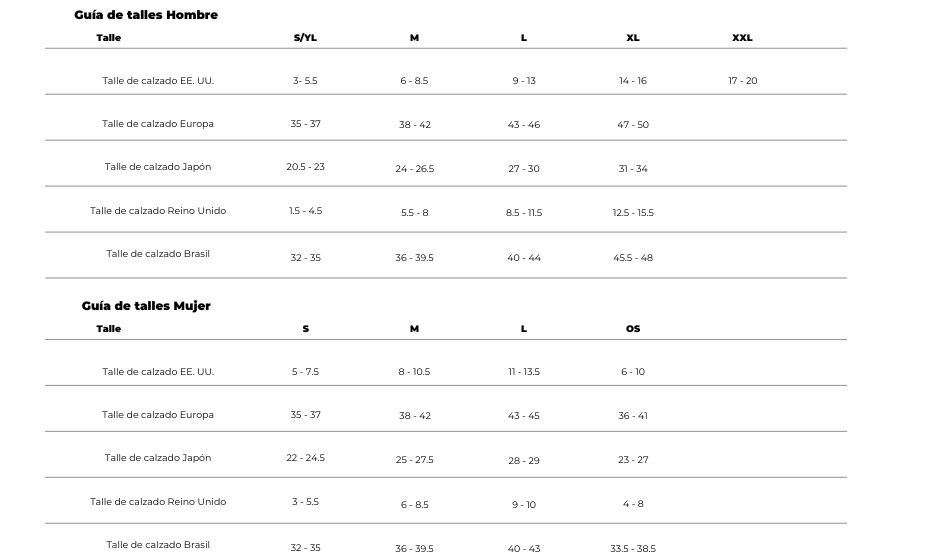This screenshot has height=557, width=948.
Task: Select the 36 - 41 Europe size cell
Action: coord(633,416)
